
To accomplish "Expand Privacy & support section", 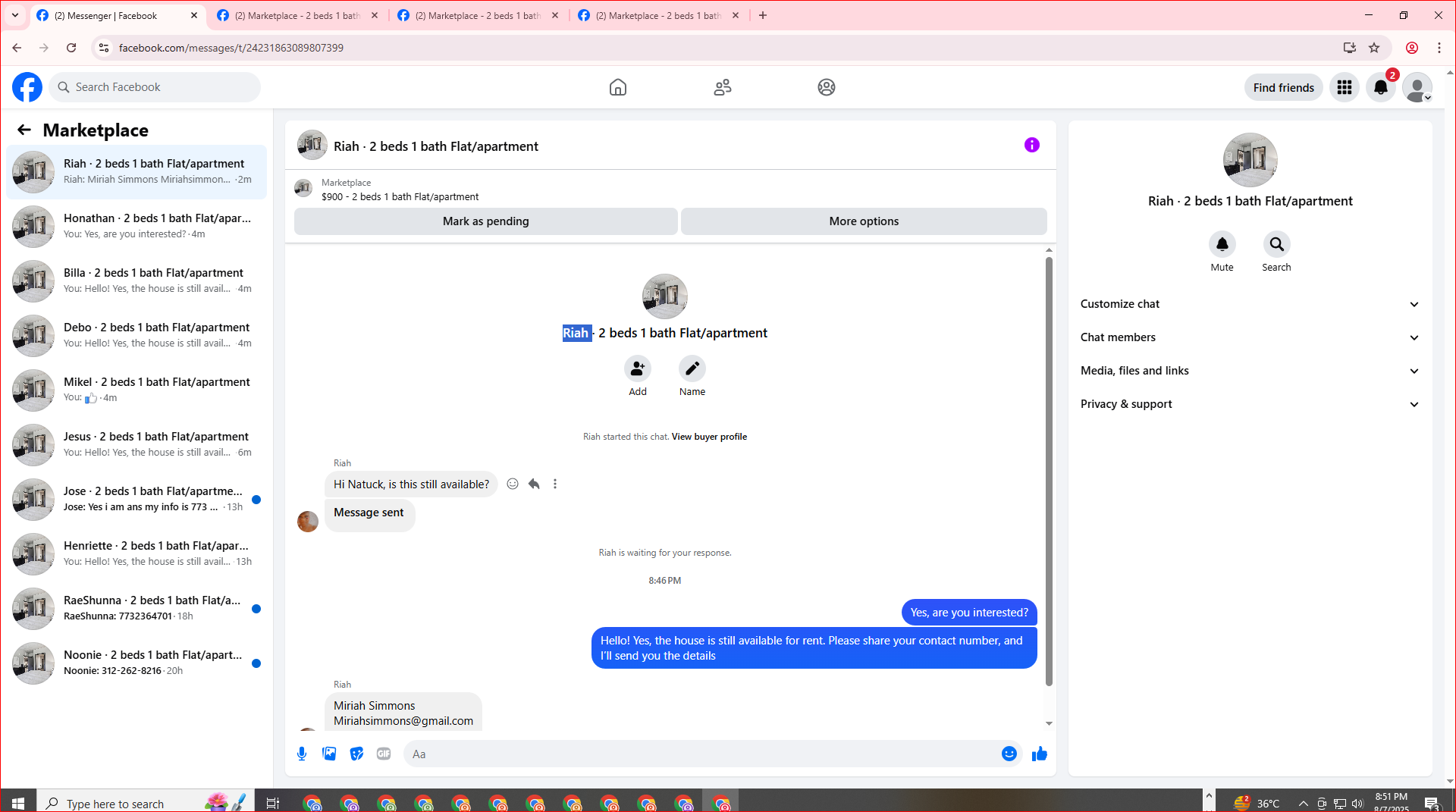I will click(1250, 404).
